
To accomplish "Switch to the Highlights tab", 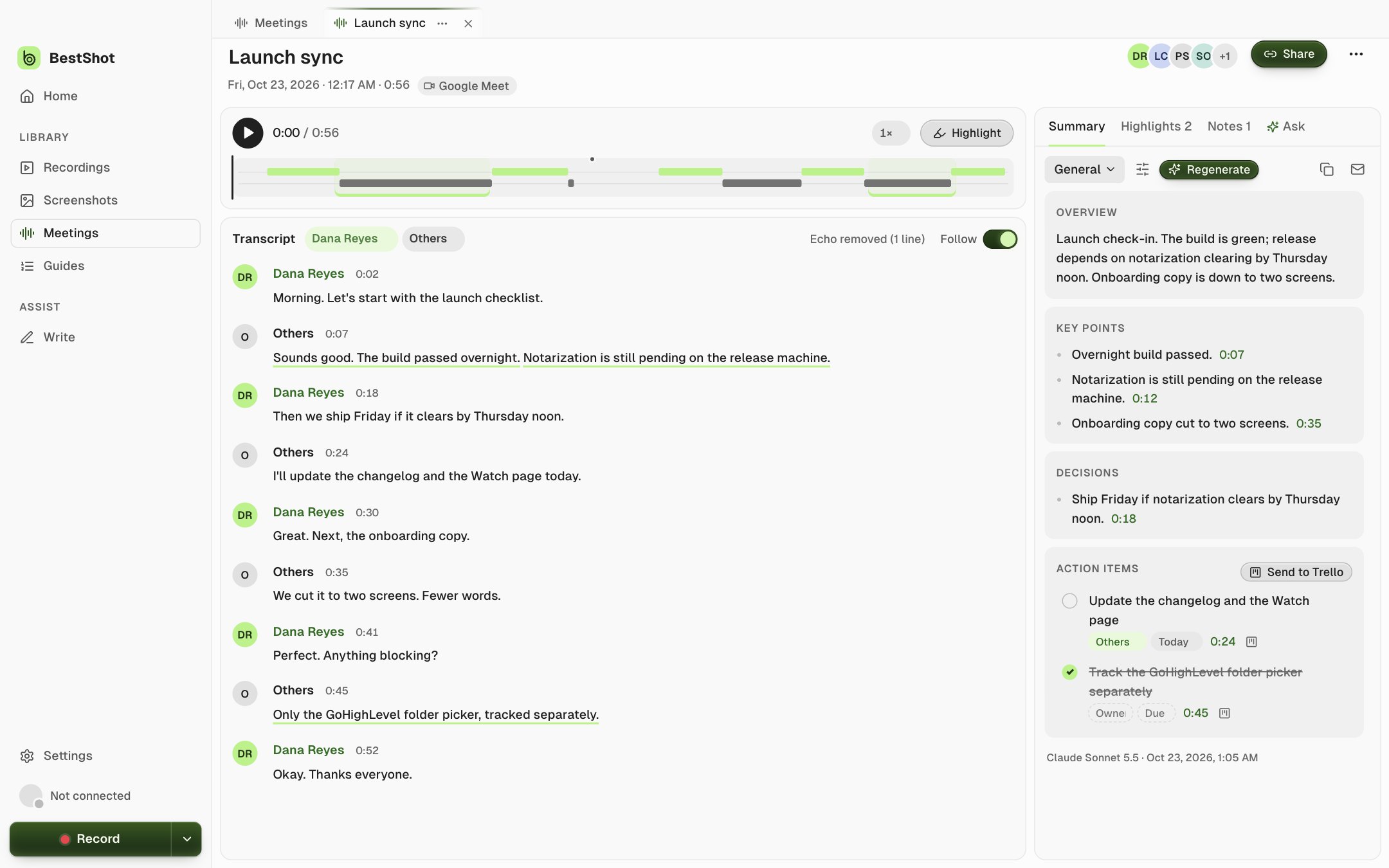I will pyautogui.click(x=1156, y=126).
